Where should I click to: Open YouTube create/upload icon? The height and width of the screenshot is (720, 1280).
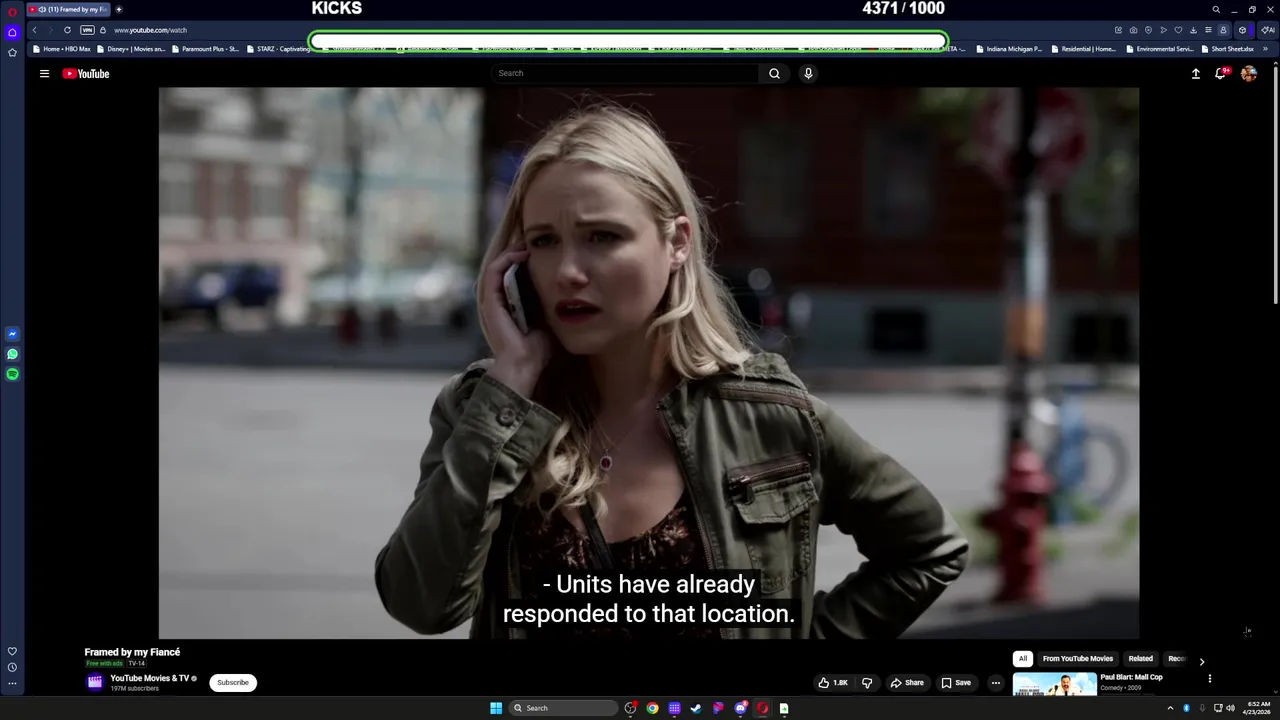pyautogui.click(x=1195, y=73)
